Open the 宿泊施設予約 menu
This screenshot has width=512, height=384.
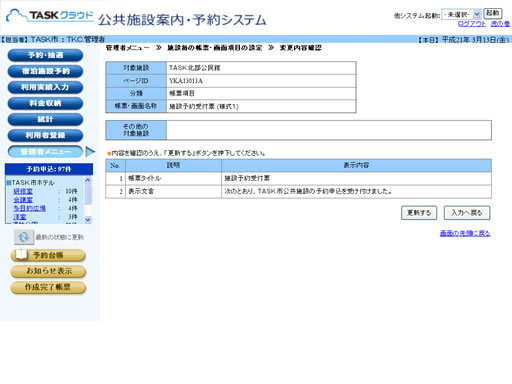(45, 71)
